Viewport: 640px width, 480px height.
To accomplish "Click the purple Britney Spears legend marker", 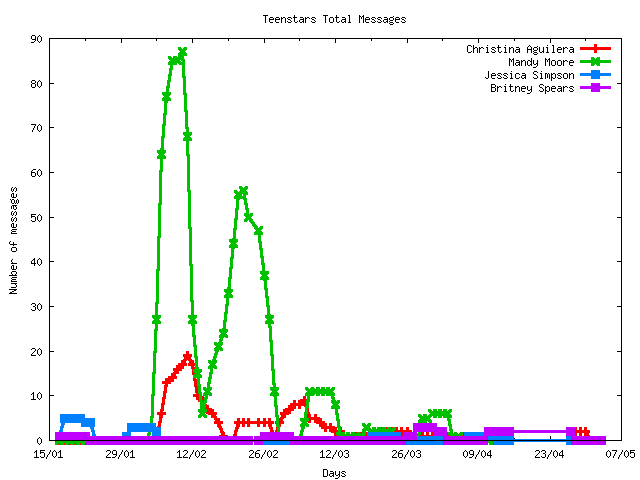I will (595, 88).
